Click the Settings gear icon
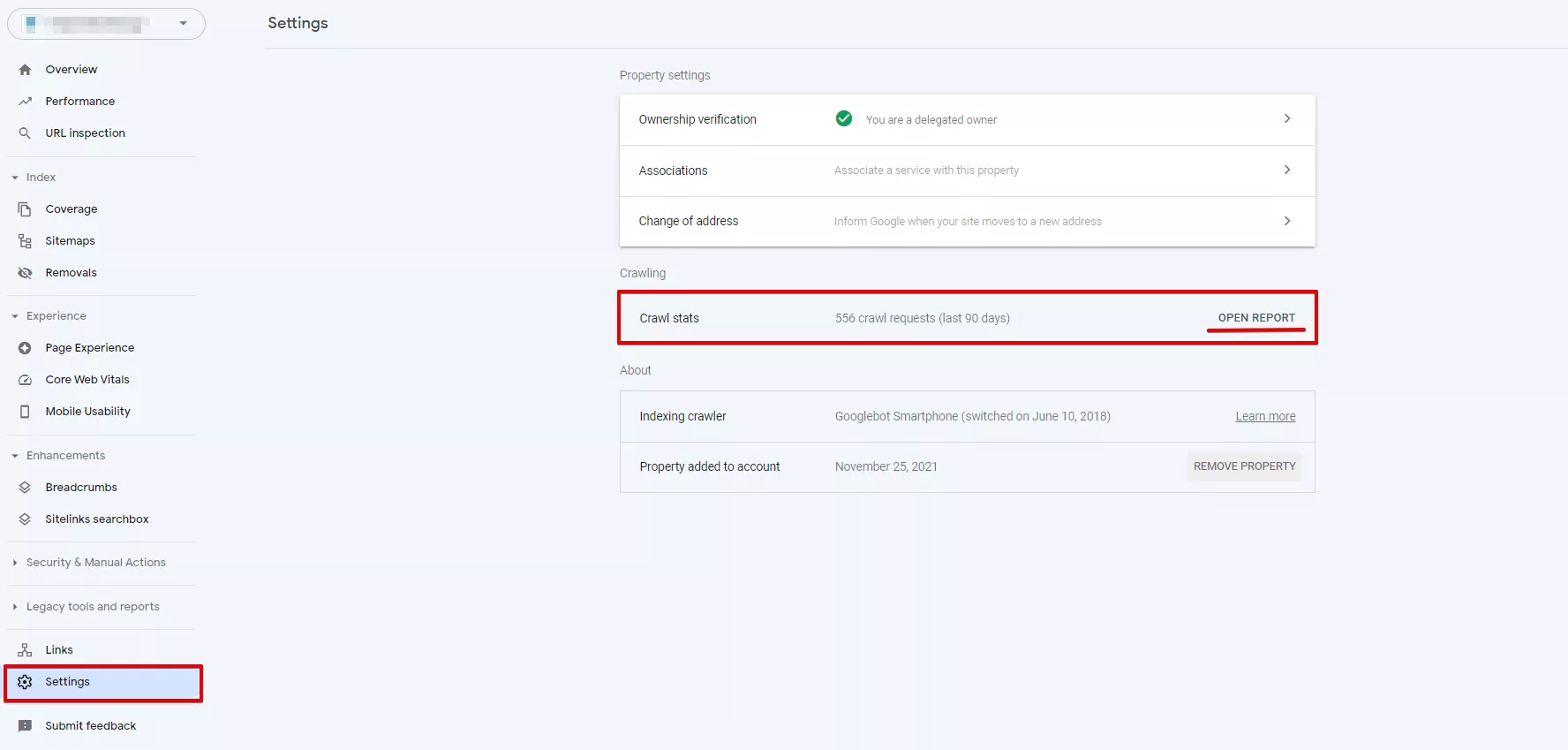The image size is (1568, 750). (x=25, y=682)
